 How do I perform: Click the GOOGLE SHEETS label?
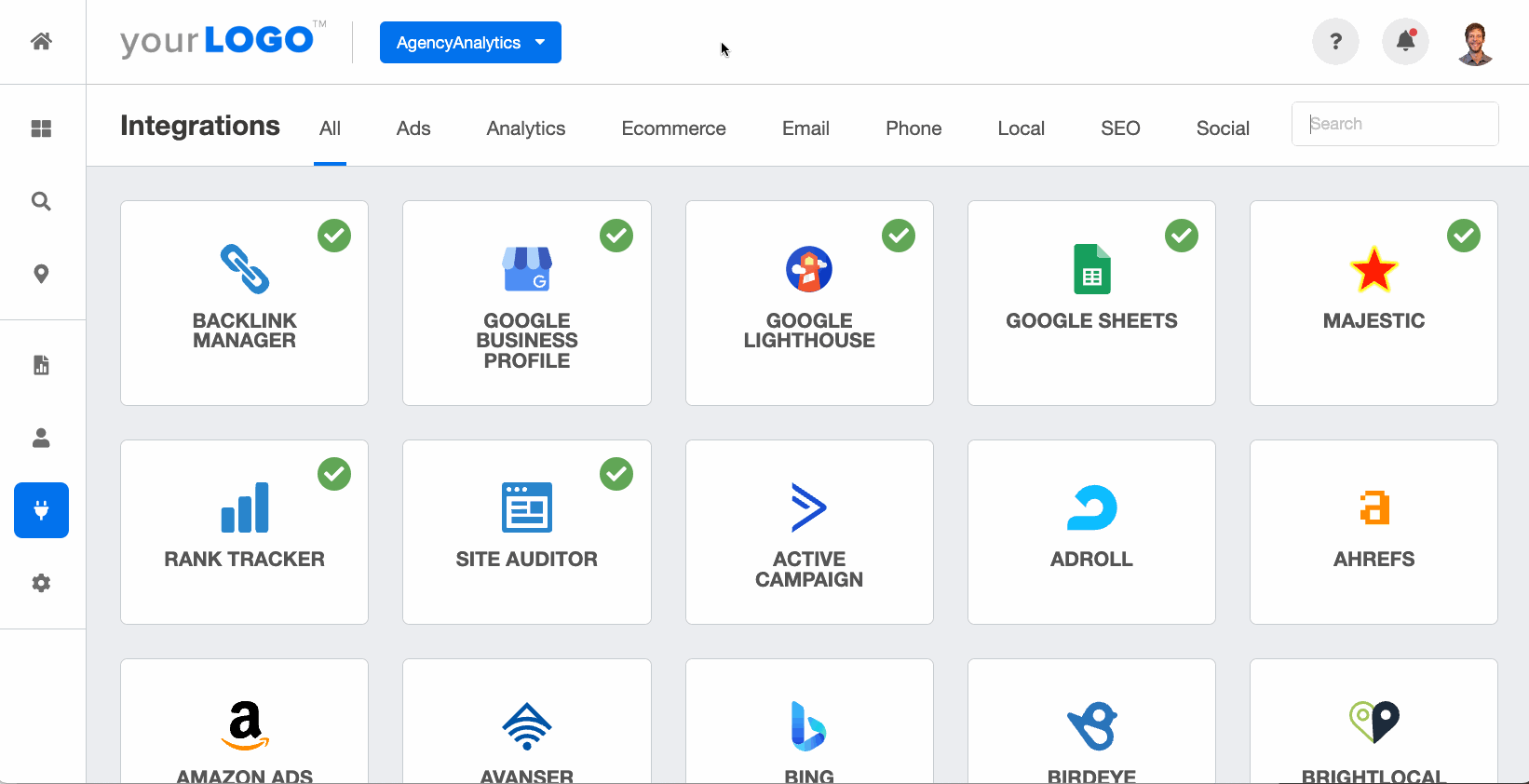[x=1092, y=321]
